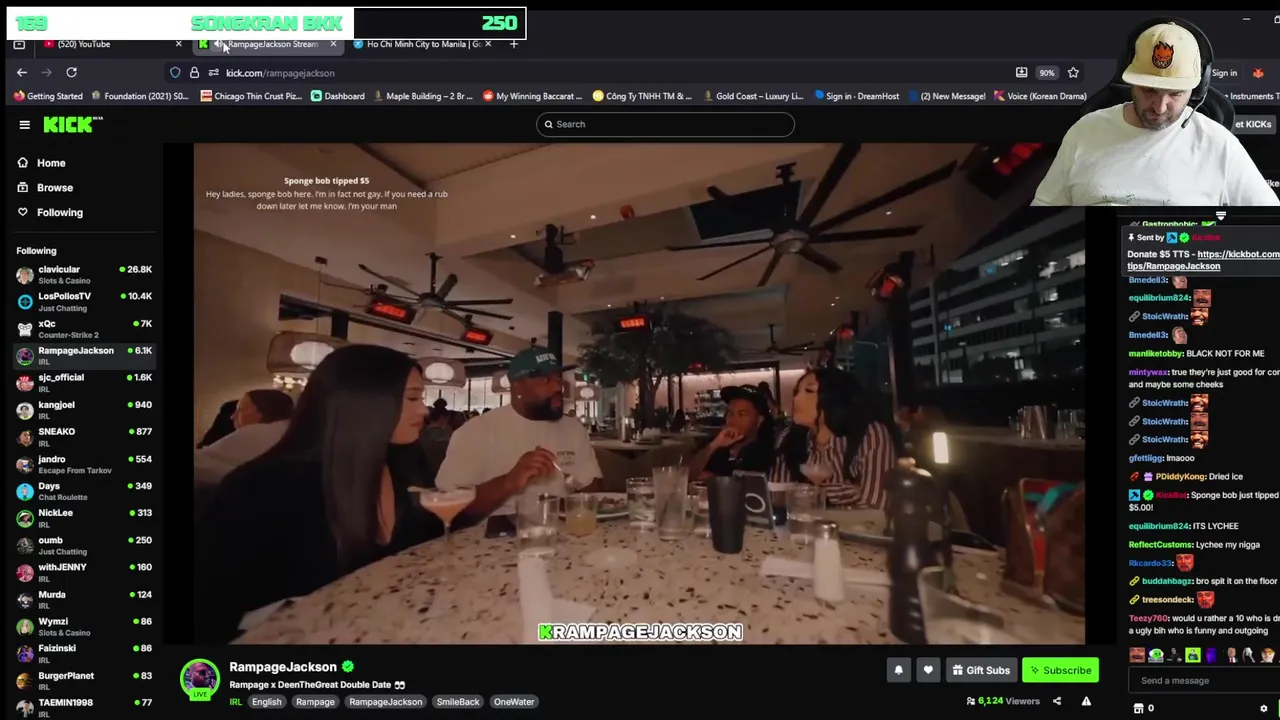Click the KICK logo
The width and height of the screenshot is (1280, 720).
click(72, 124)
